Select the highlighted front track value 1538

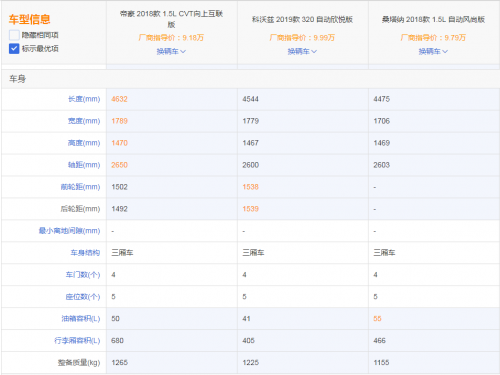pyautogui.click(x=250, y=187)
